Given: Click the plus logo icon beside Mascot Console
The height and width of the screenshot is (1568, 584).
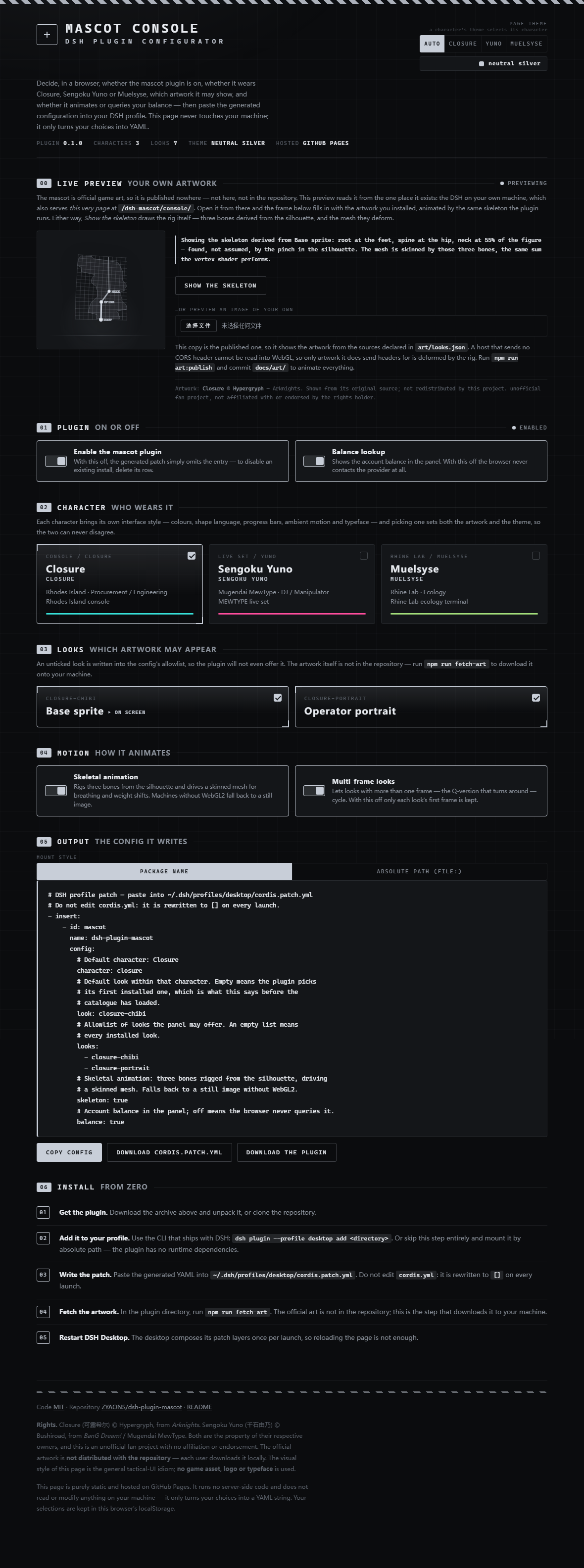Looking at the screenshot, I should (47, 35).
